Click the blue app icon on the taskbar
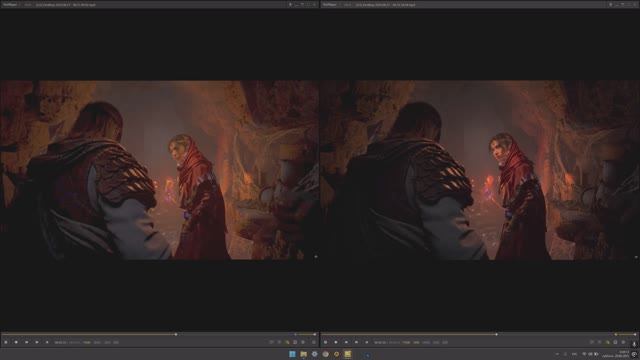The height and width of the screenshot is (360, 640). tap(367, 355)
